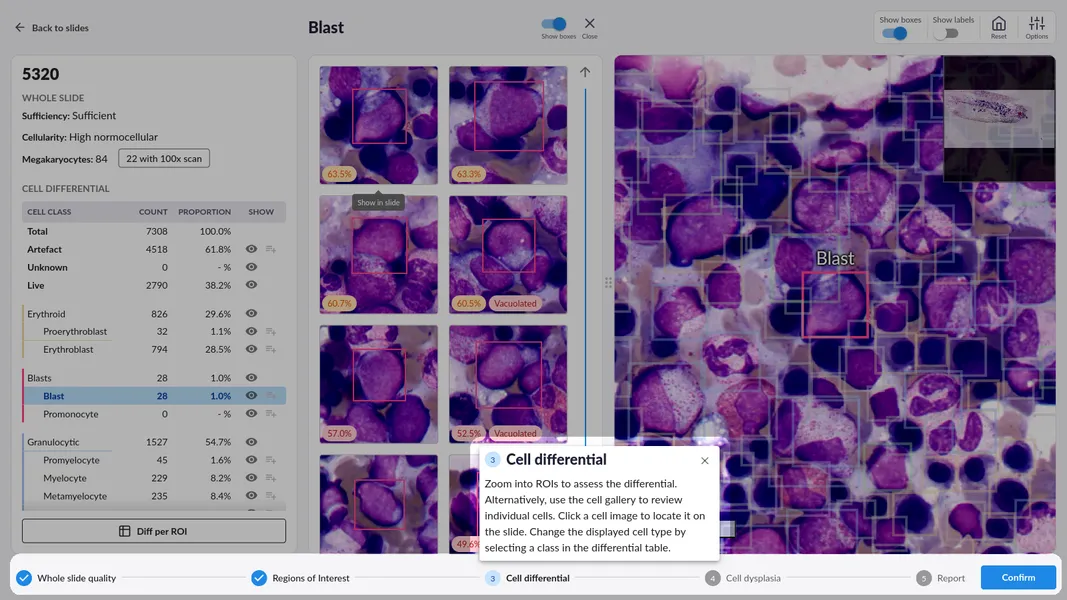1067x600 pixels.
Task: Click the add-to-list icon beside Erythroblast
Action: click(x=270, y=349)
